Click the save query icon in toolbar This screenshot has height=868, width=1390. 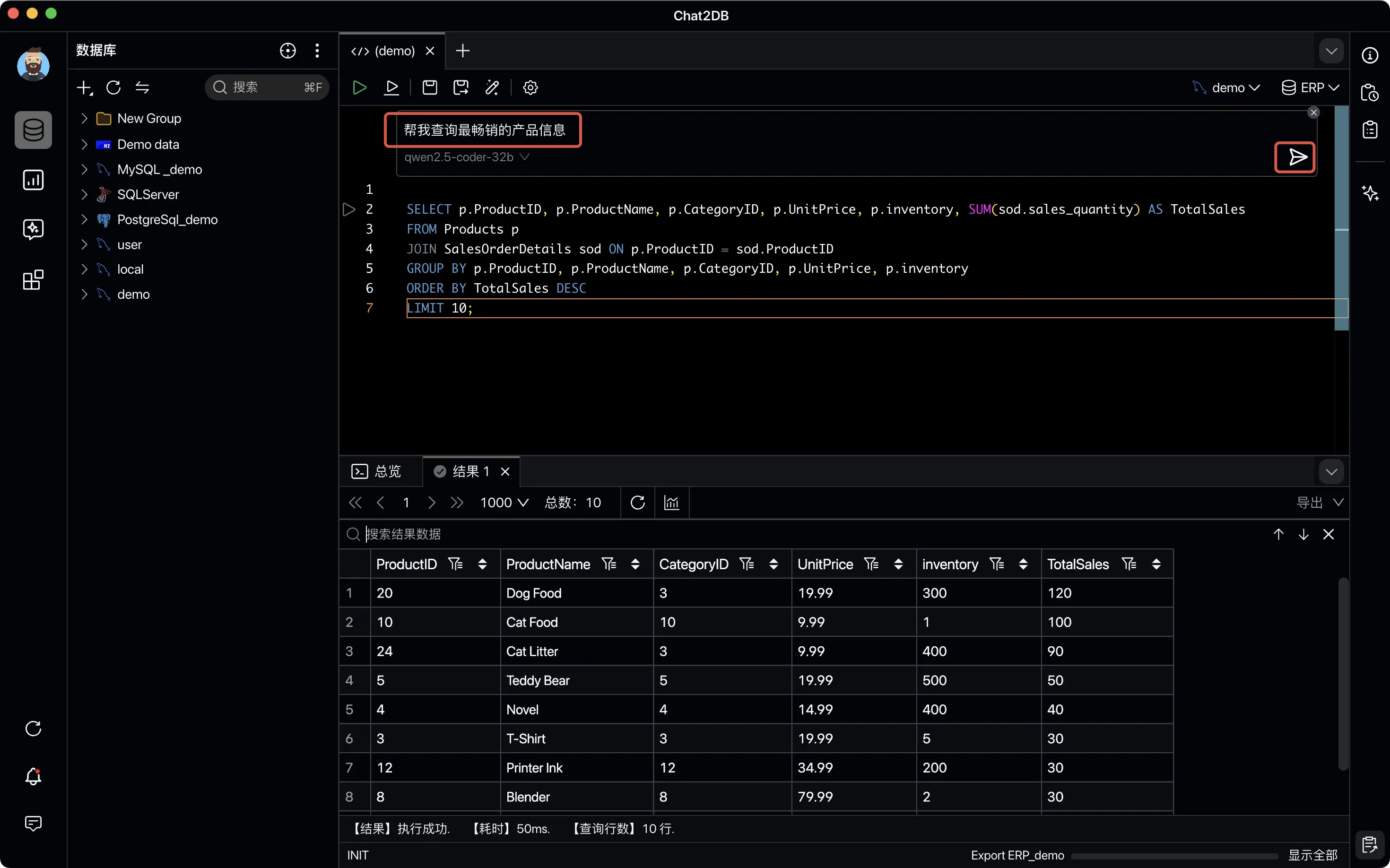(x=429, y=87)
